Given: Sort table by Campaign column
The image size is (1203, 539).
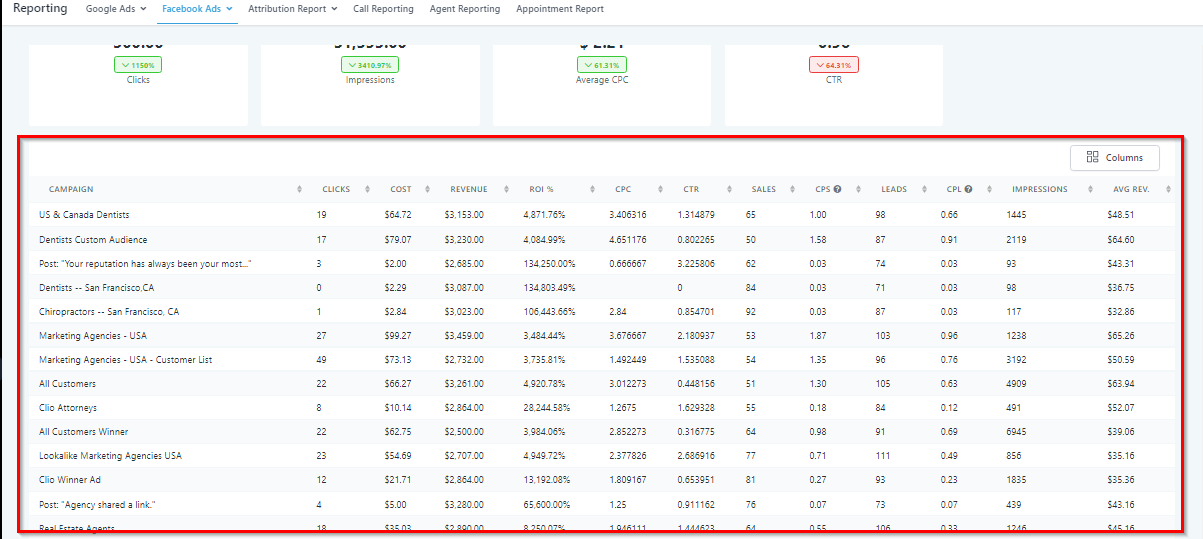Looking at the screenshot, I should tap(300, 190).
